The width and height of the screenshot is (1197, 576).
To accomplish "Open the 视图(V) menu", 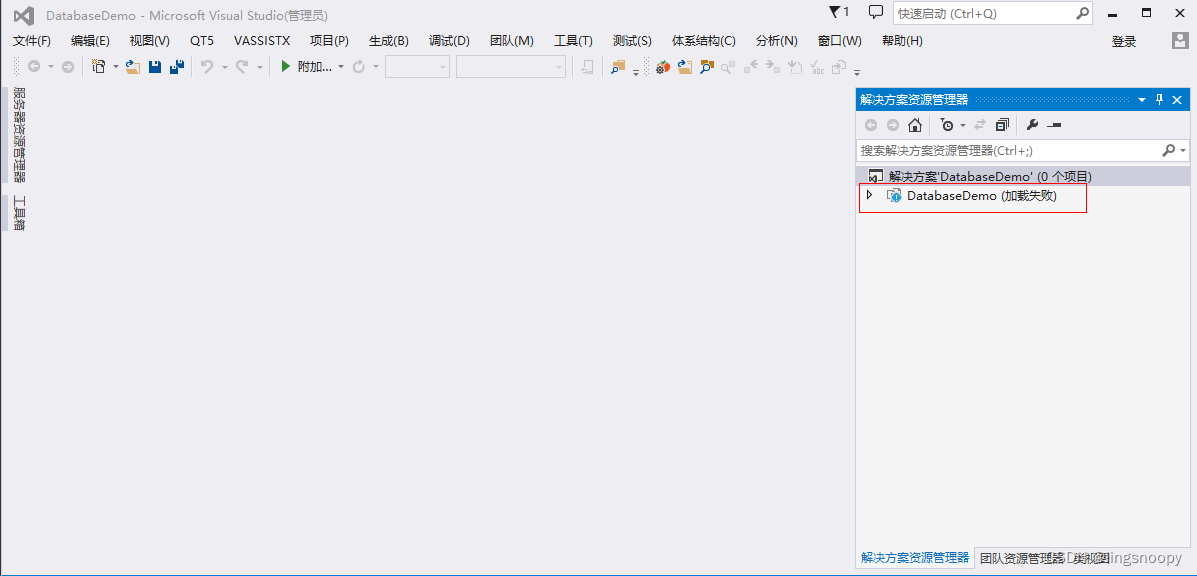I will point(150,41).
